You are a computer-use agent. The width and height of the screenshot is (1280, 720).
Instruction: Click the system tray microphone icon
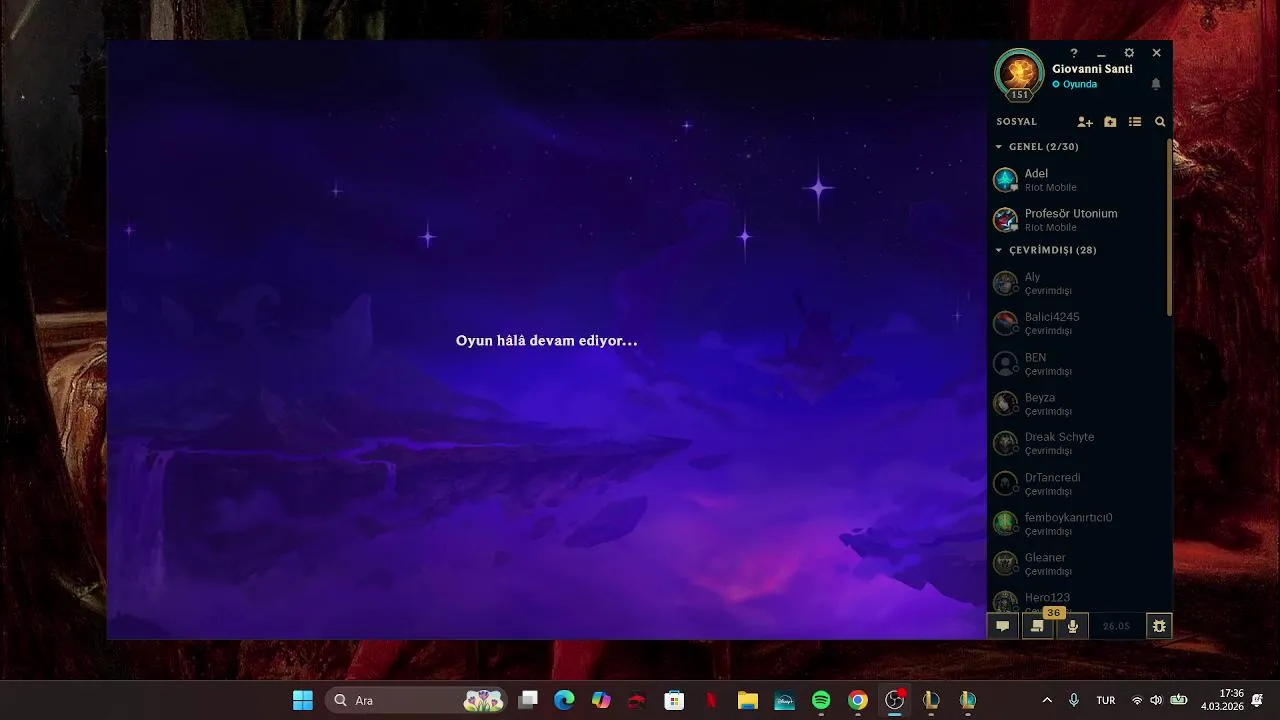[x=1074, y=700]
